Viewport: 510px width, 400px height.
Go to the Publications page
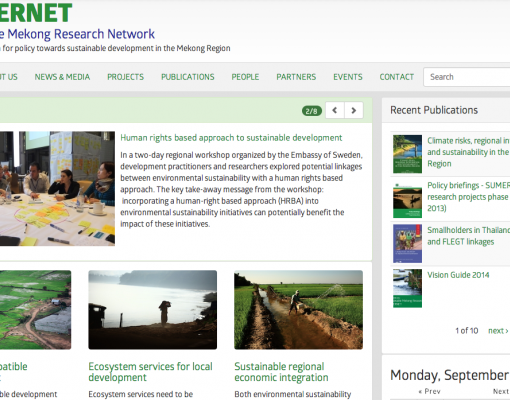point(188,77)
